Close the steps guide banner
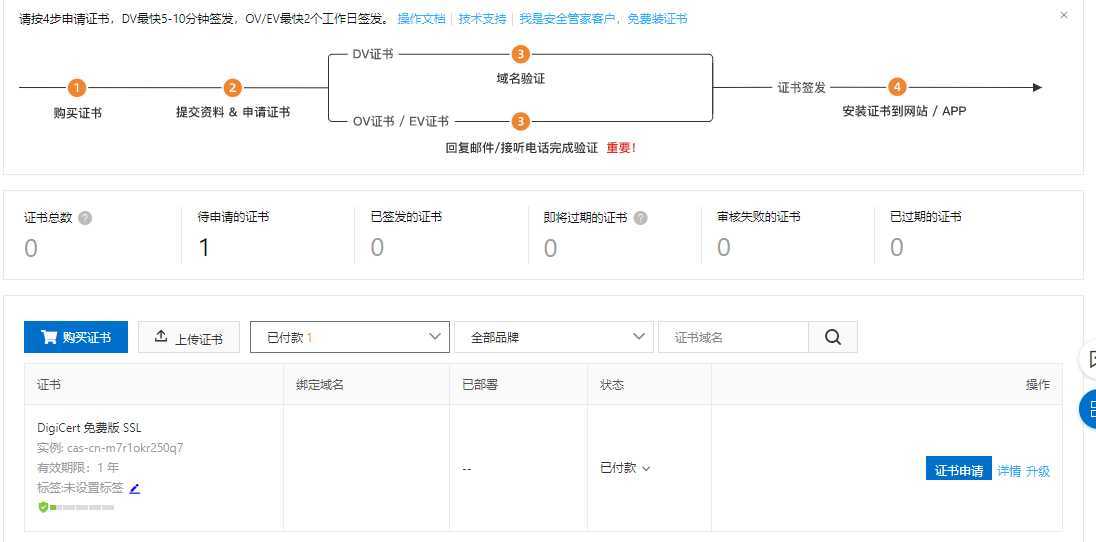Image resolution: width=1096 pixels, height=542 pixels. click(1064, 15)
